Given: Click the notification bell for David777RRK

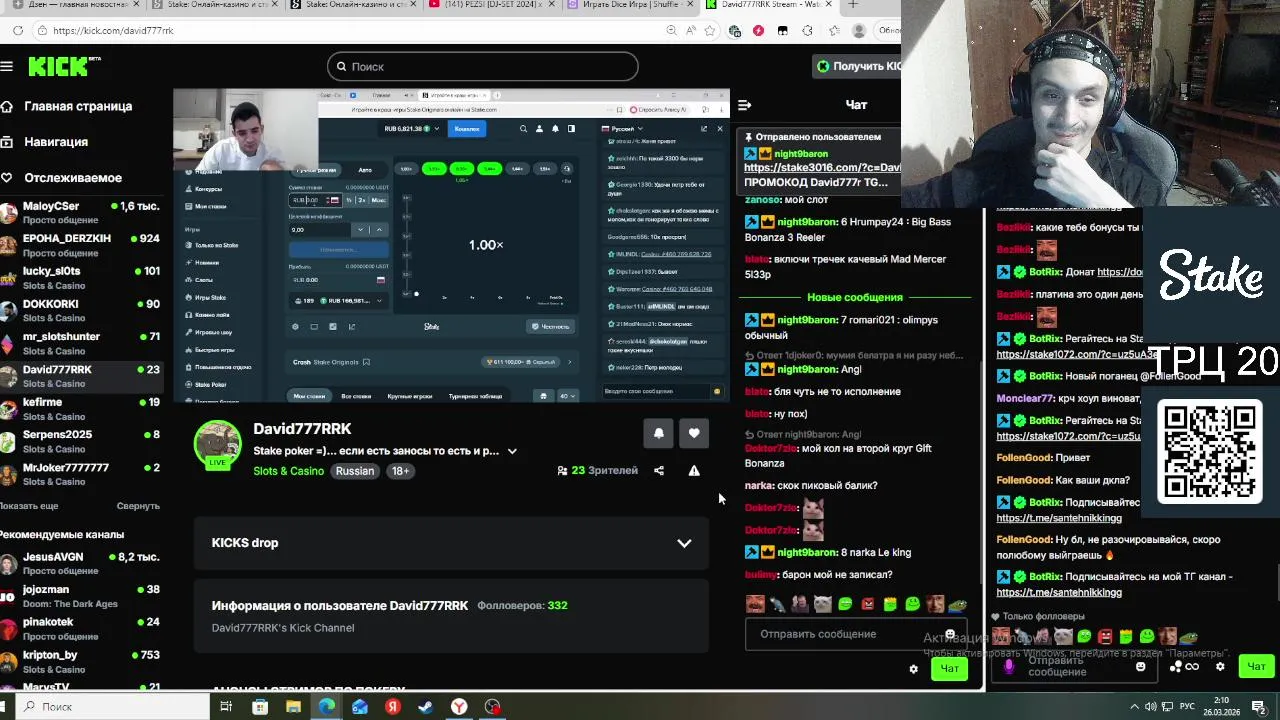Looking at the screenshot, I should (658, 433).
